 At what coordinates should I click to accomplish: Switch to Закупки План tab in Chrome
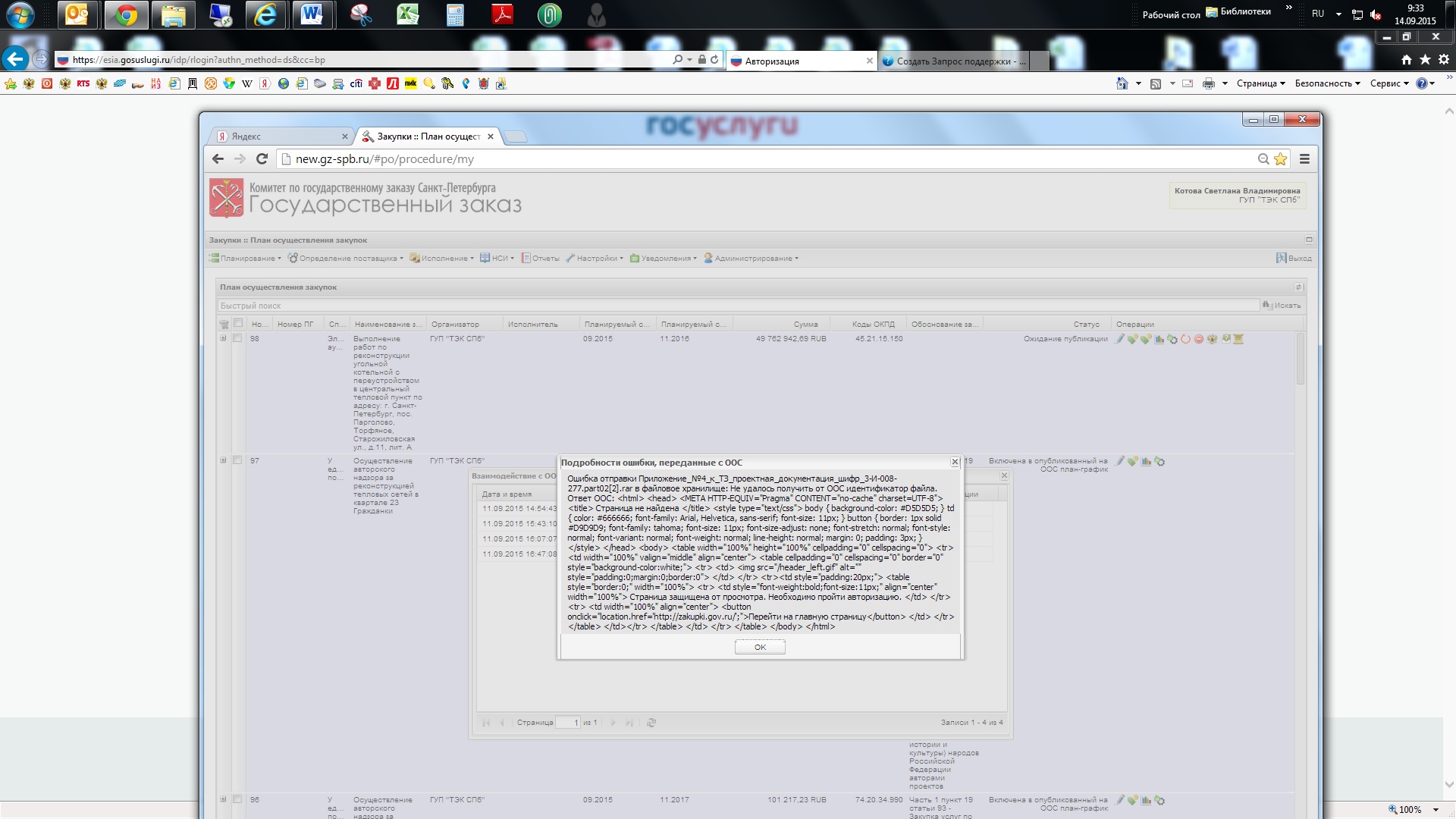tap(428, 136)
